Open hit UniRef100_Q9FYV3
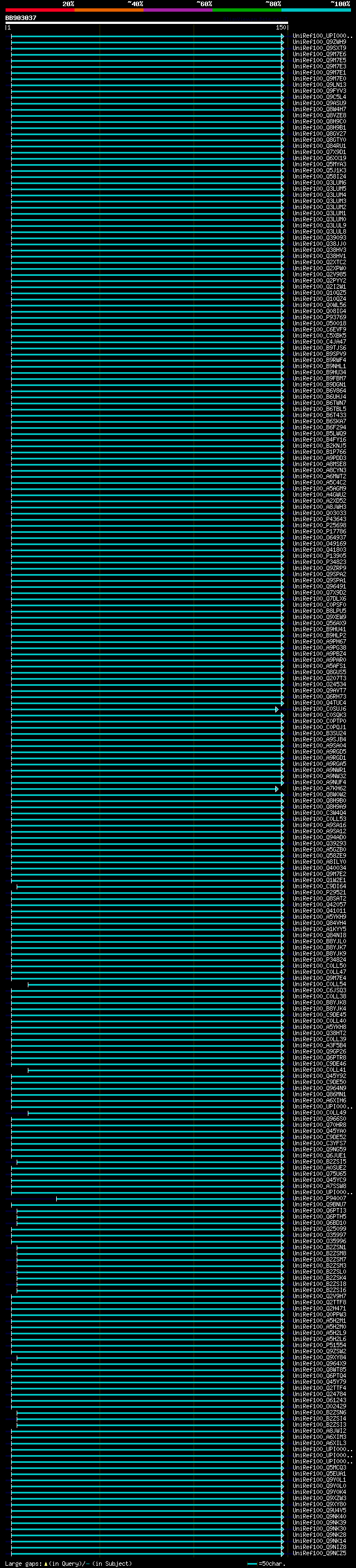356x1568 pixels. pos(319,91)
